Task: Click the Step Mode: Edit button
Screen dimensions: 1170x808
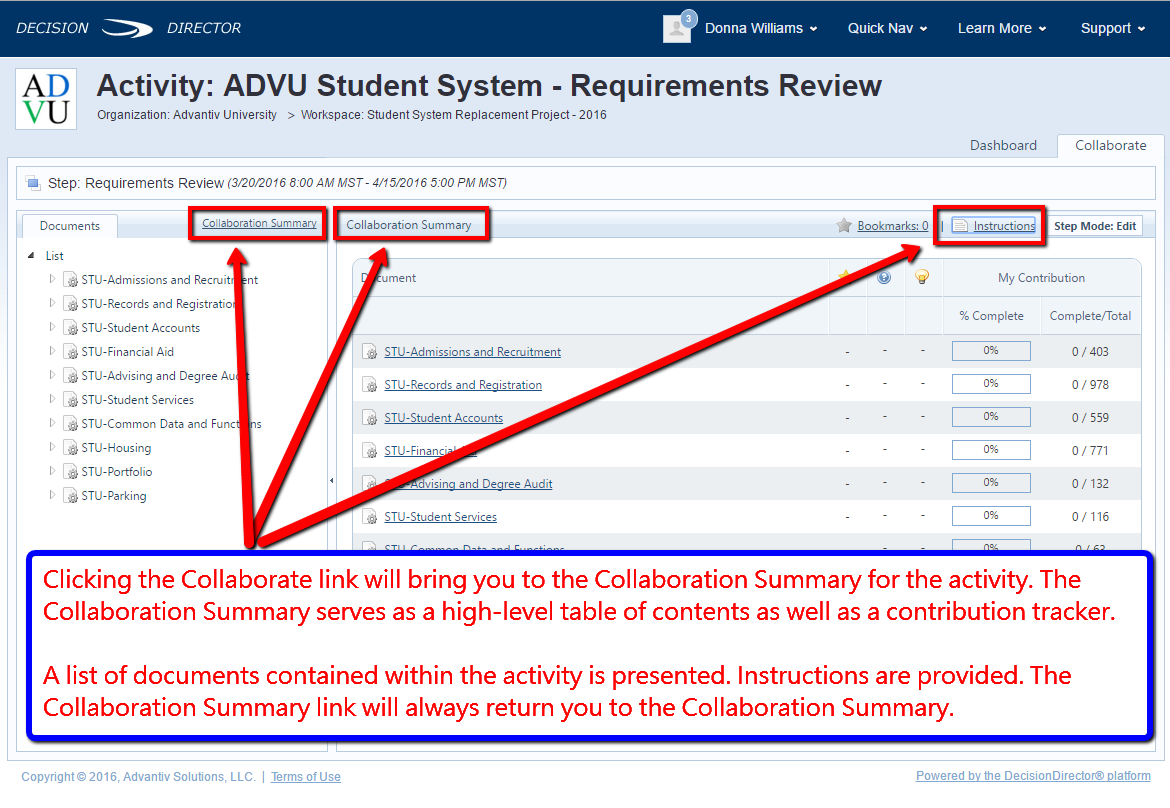Action: (1095, 226)
